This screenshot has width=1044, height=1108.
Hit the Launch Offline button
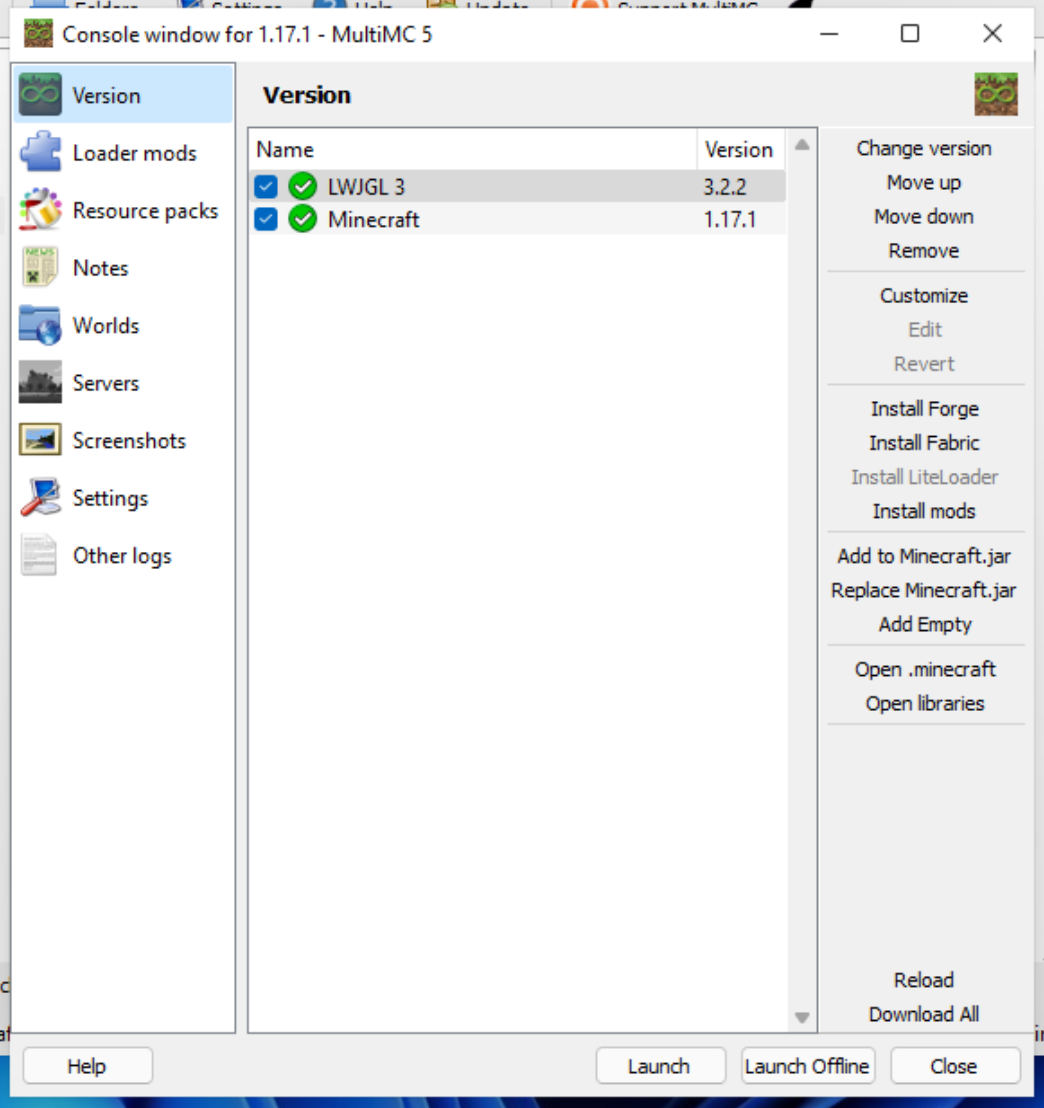(x=807, y=1066)
